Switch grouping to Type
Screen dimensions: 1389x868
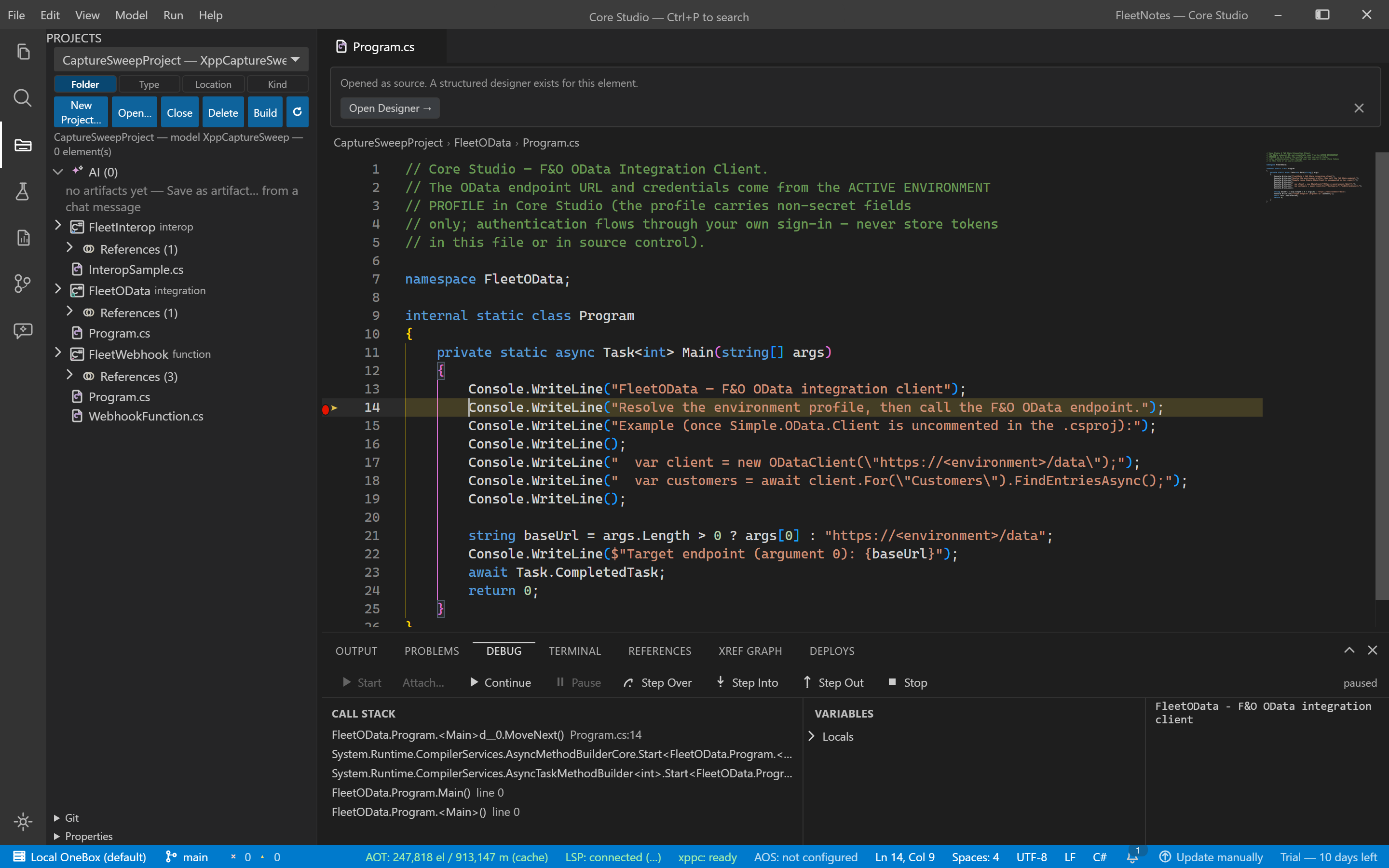click(149, 84)
